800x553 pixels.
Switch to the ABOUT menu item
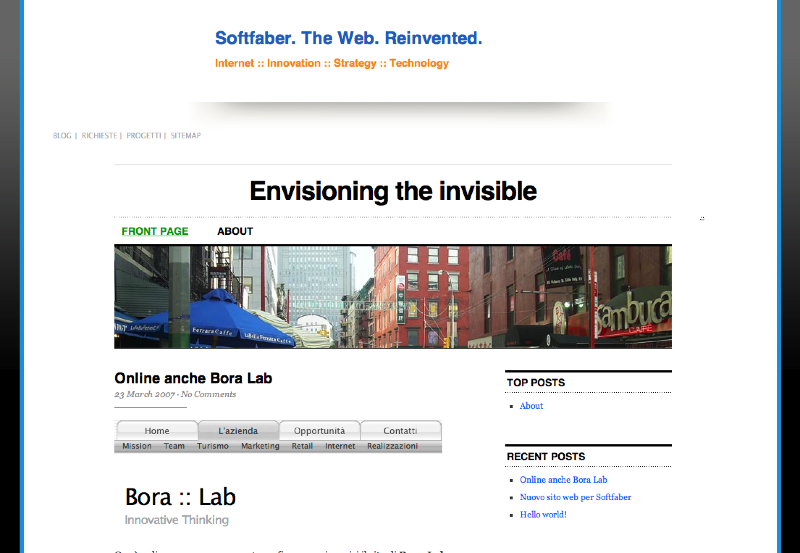tap(235, 231)
